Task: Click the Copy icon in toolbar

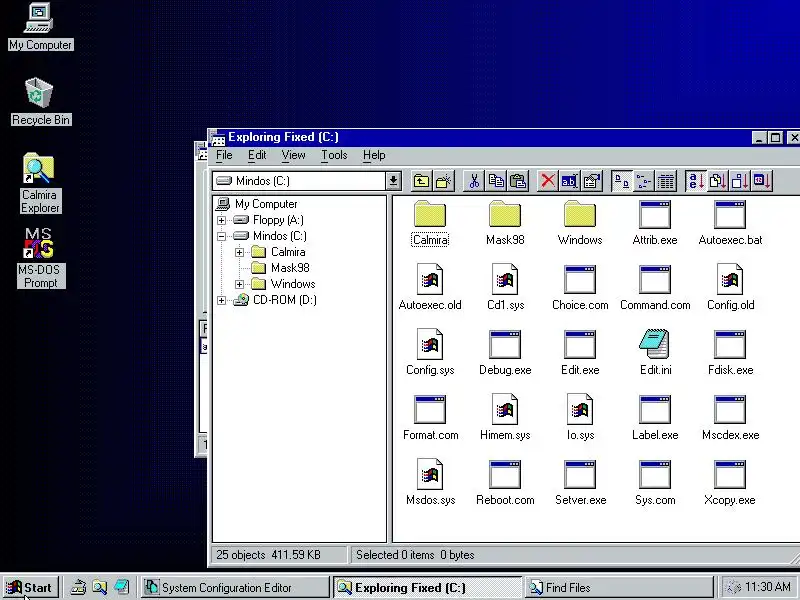Action: (x=496, y=181)
